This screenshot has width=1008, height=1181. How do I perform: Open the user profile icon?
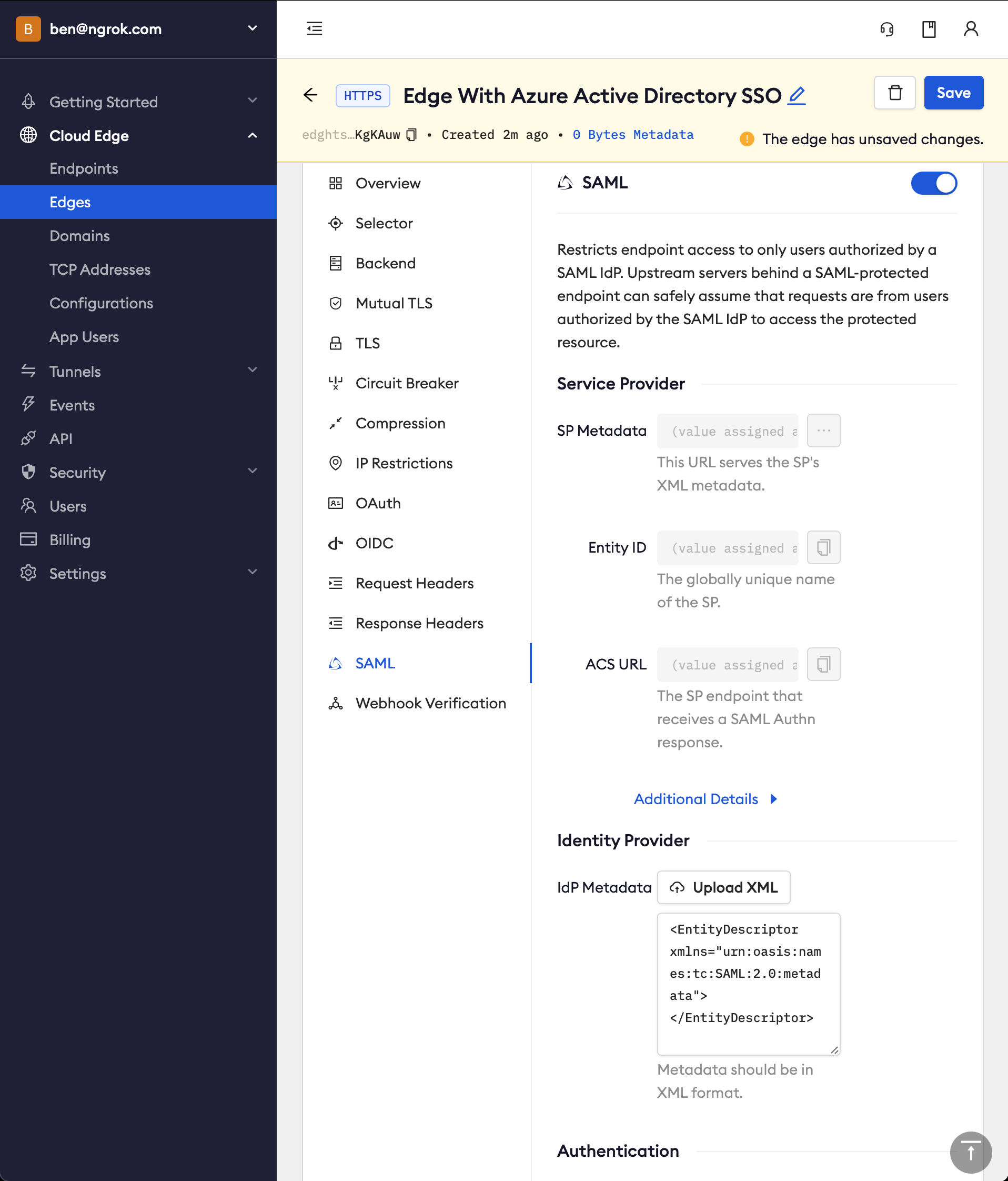[x=971, y=28]
